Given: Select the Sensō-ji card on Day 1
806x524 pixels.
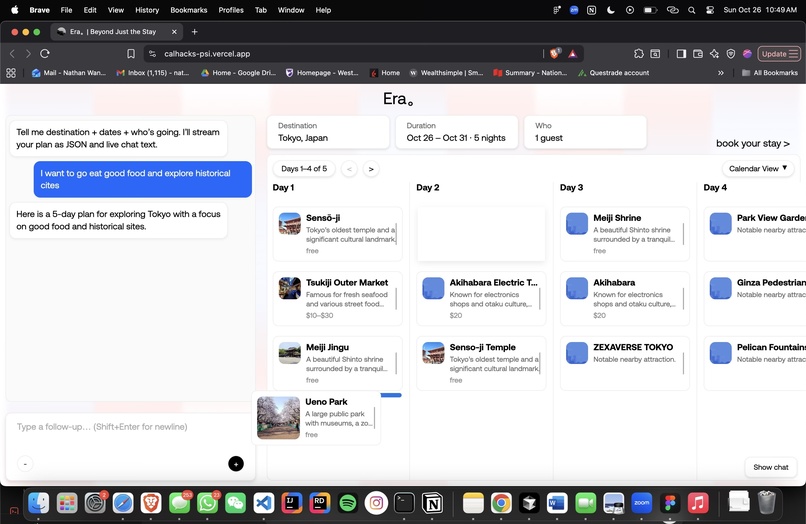Looking at the screenshot, I should point(337,234).
